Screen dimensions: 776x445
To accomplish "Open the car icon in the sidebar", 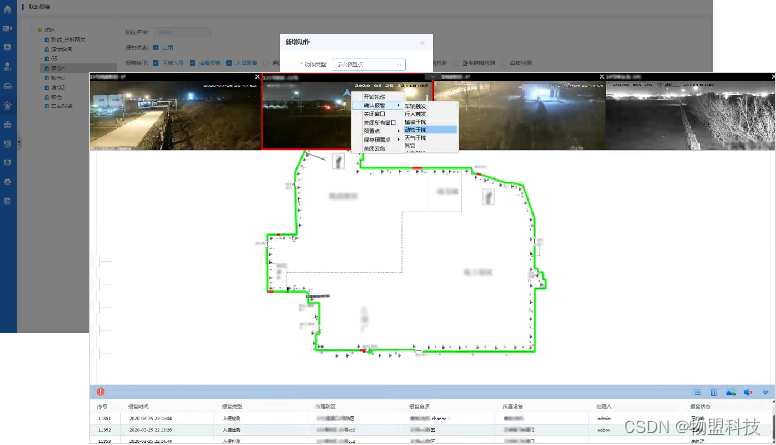I will pyautogui.click(x=7, y=86).
